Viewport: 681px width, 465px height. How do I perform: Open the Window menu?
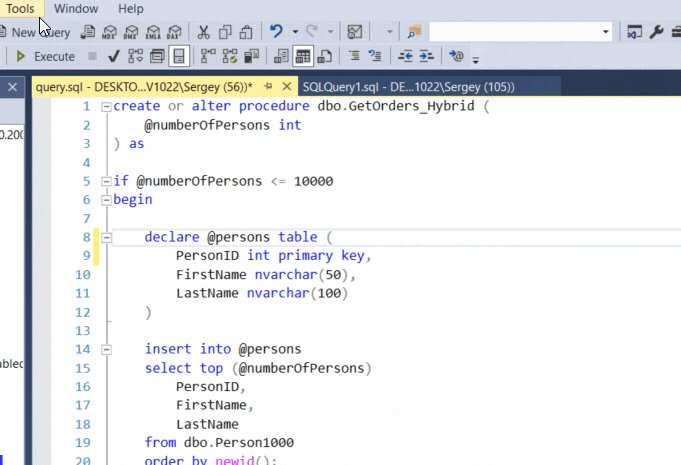(x=76, y=8)
